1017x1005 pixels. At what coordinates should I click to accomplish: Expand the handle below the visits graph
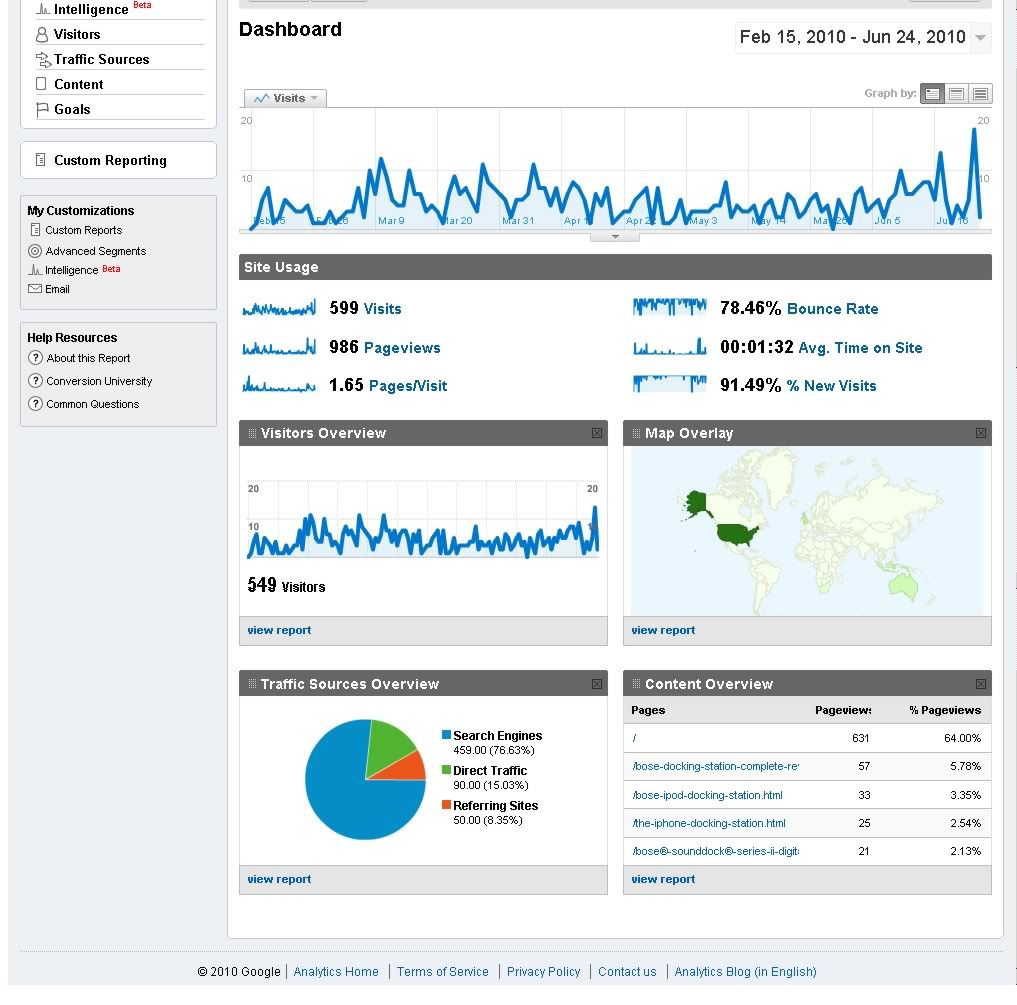pyautogui.click(x=615, y=237)
